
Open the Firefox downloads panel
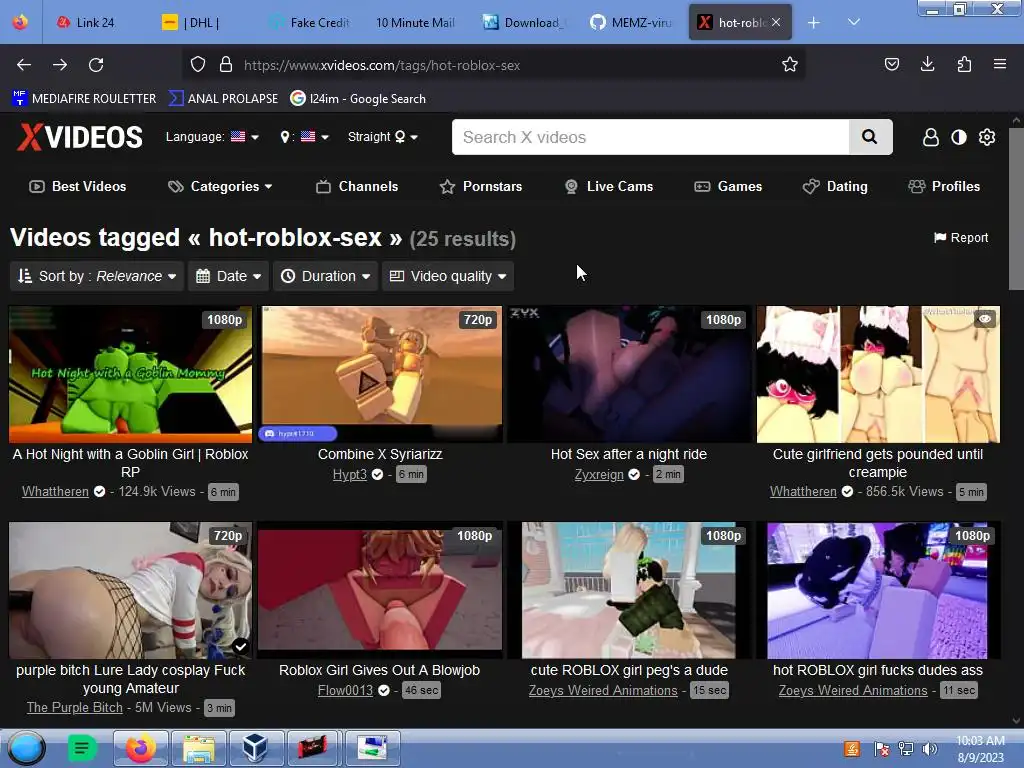point(927,64)
